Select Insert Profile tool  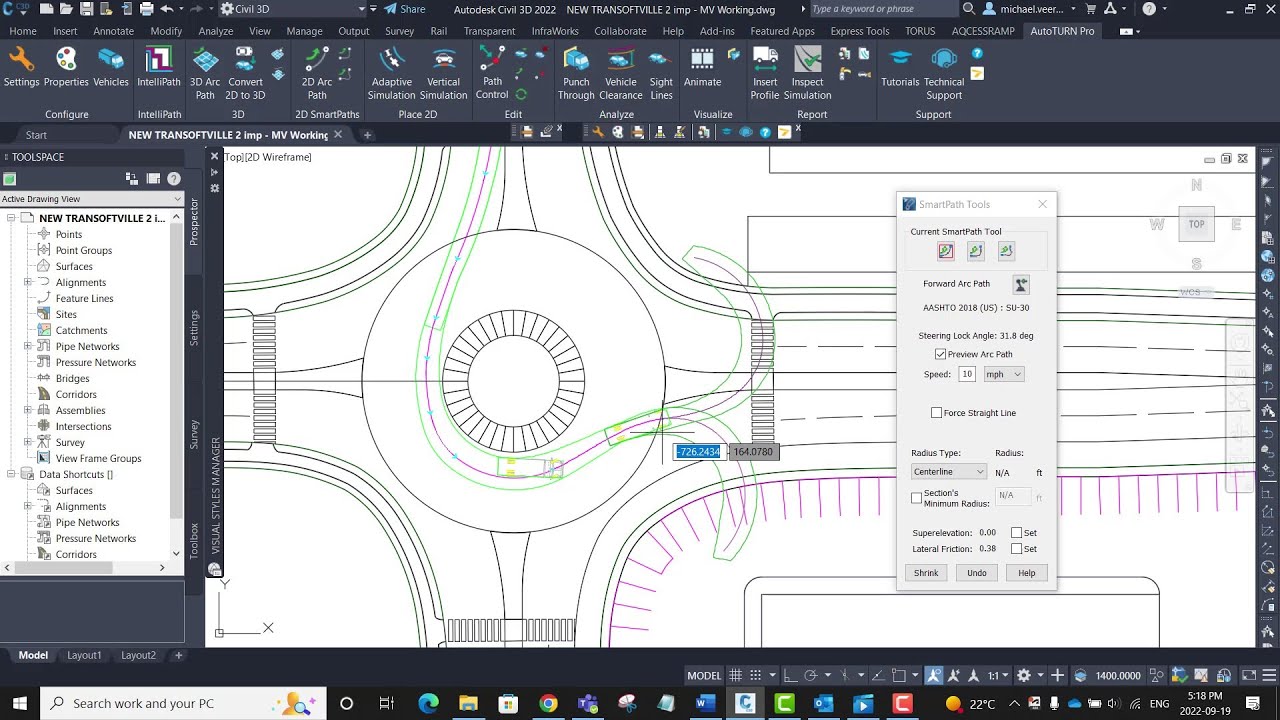point(765,74)
